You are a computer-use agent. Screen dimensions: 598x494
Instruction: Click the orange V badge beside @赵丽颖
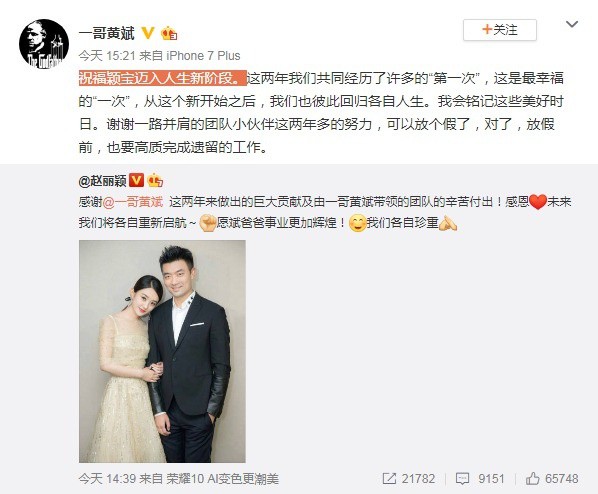[x=137, y=180]
